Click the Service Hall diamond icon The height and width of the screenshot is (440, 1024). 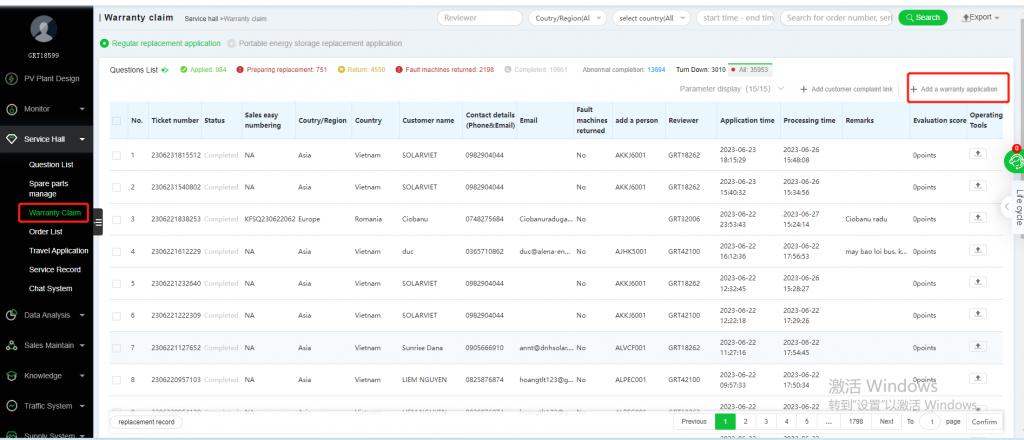pyautogui.click(x=11, y=139)
